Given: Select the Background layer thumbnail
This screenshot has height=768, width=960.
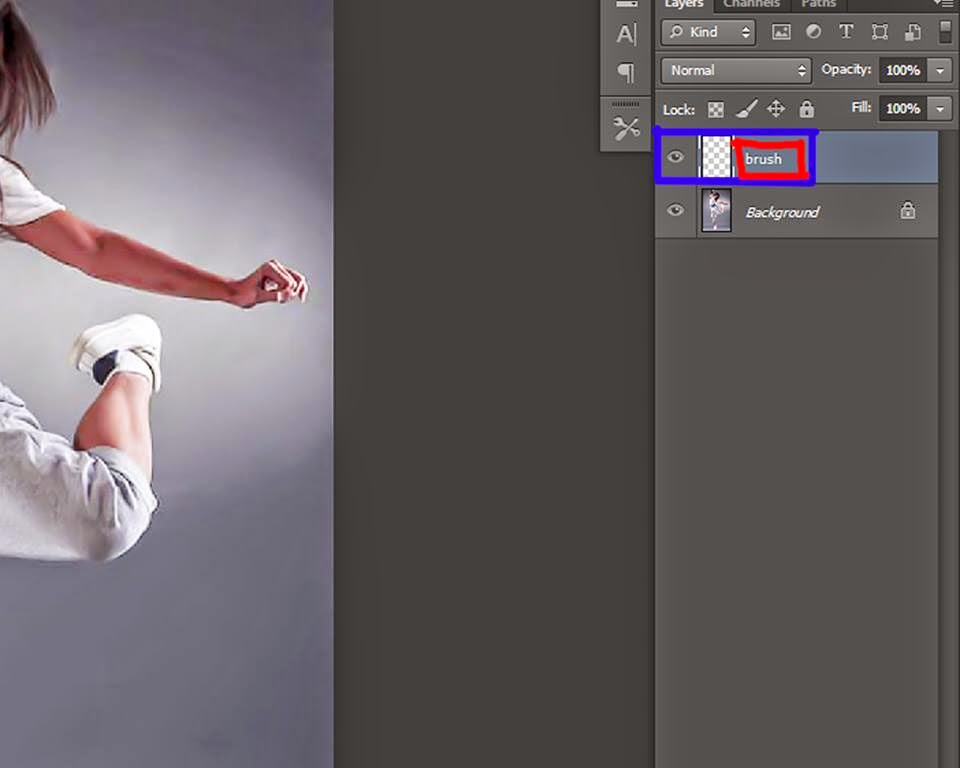Looking at the screenshot, I should (x=716, y=211).
